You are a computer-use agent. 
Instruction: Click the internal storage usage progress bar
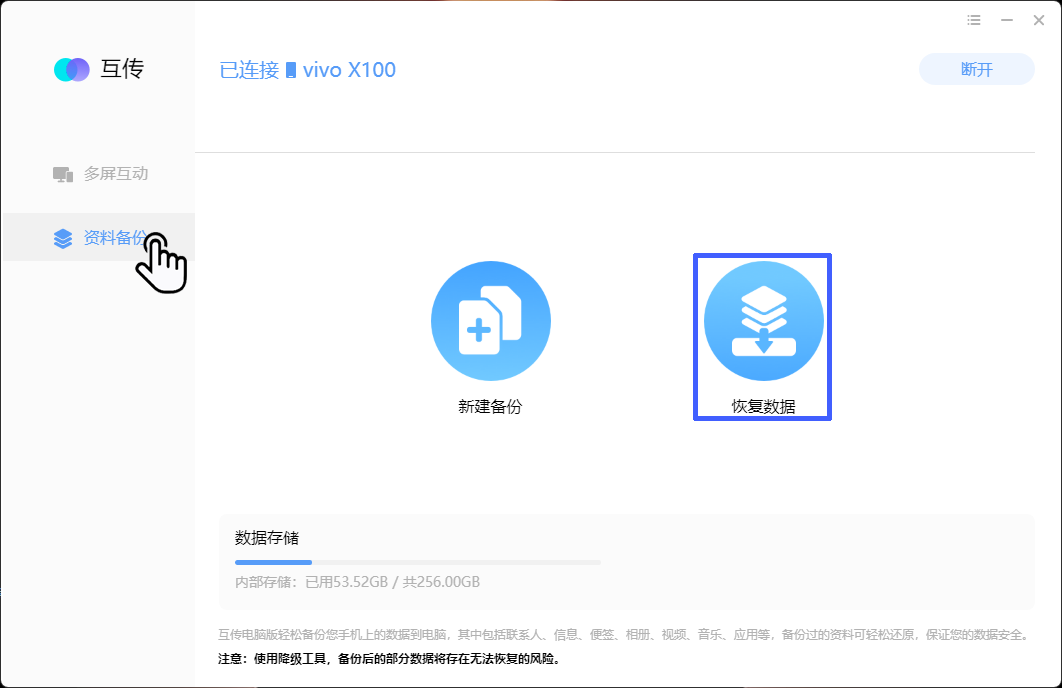coord(418,562)
